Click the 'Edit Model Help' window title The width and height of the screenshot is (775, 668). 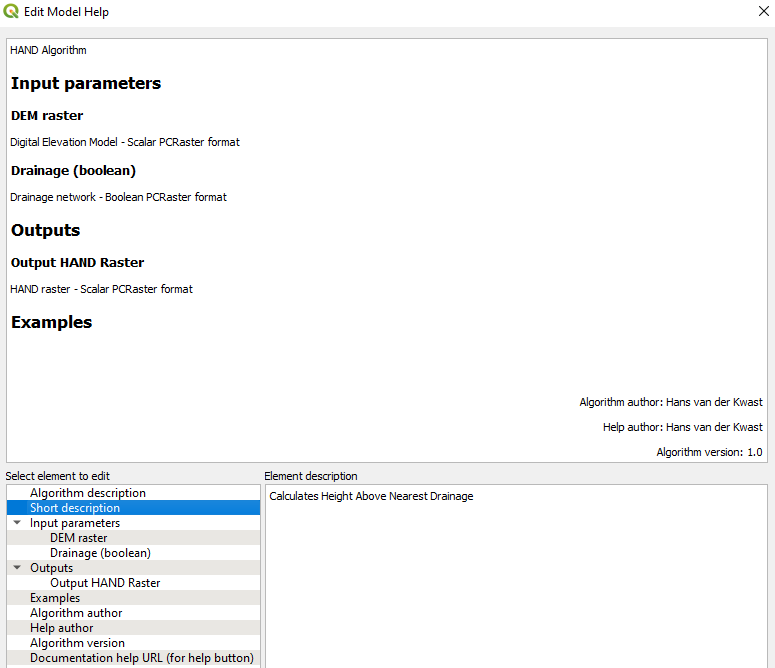pos(66,12)
